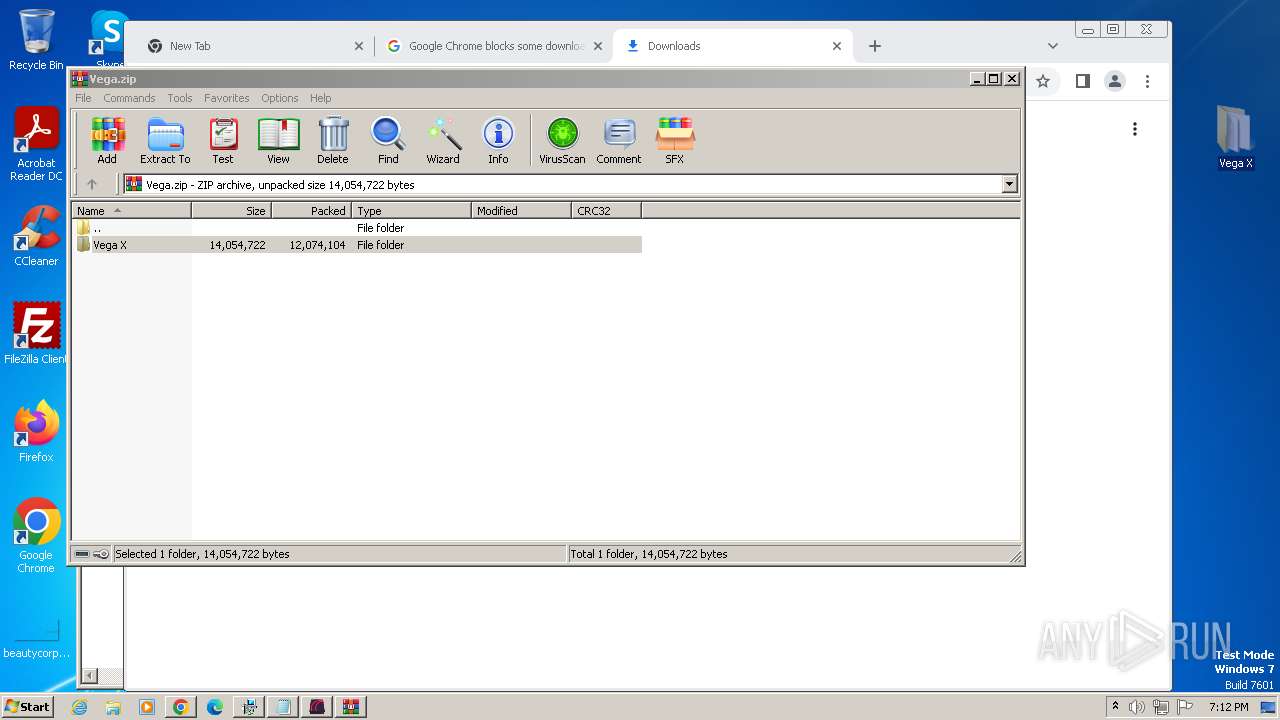Open the Find tool in WinRAR
Image resolution: width=1280 pixels, height=720 pixels.
point(388,141)
